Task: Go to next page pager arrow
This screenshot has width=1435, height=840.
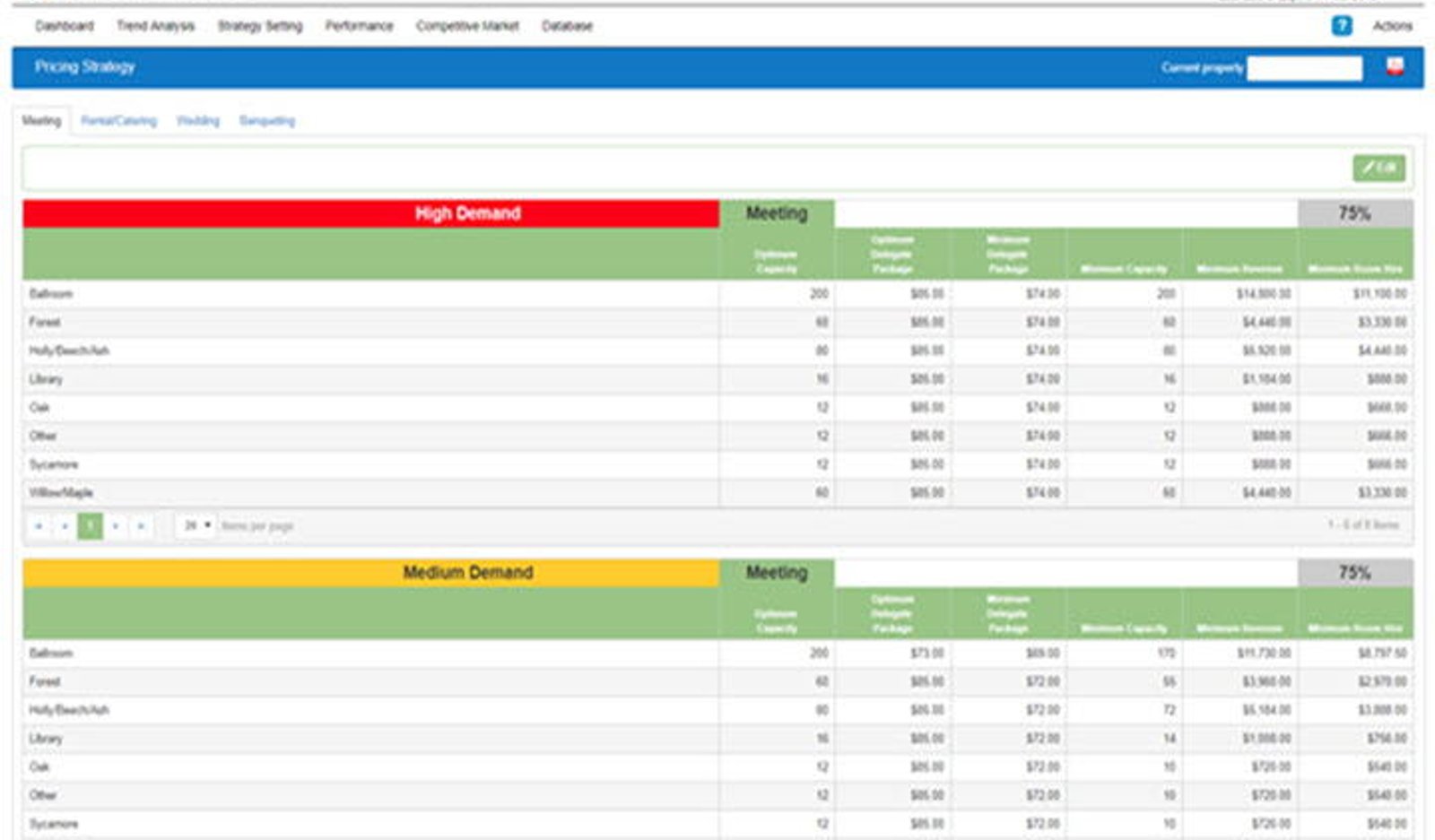Action: click(x=116, y=526)
